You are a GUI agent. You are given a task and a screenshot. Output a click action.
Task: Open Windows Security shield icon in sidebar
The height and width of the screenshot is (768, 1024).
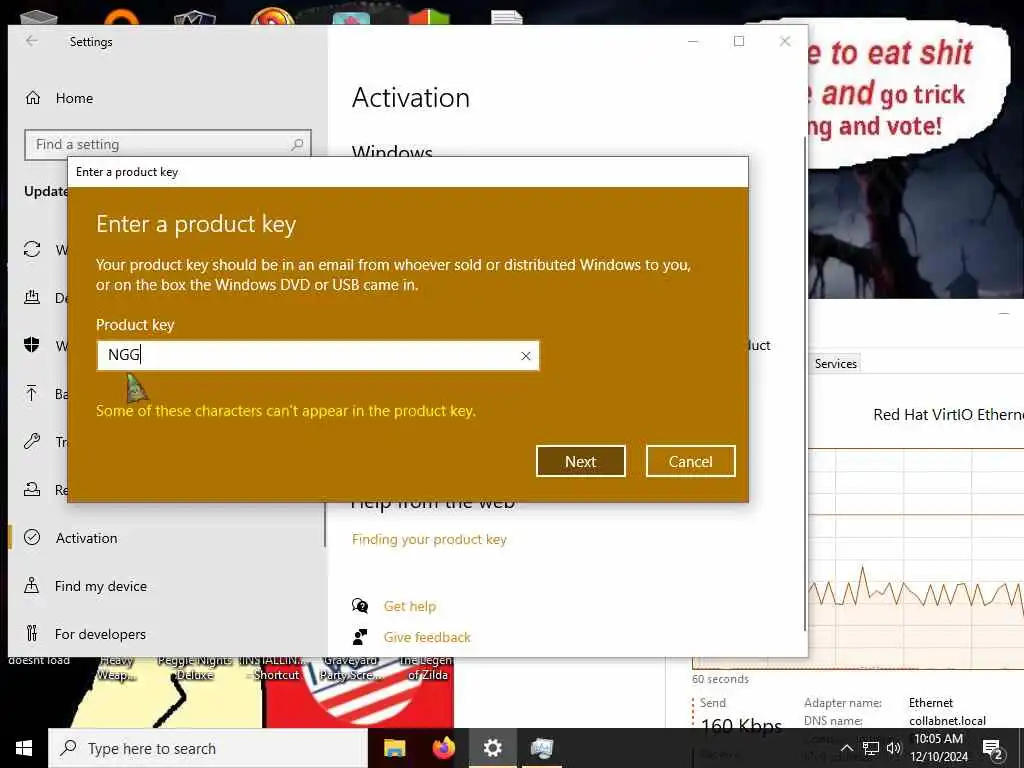[x=32, y=345]
